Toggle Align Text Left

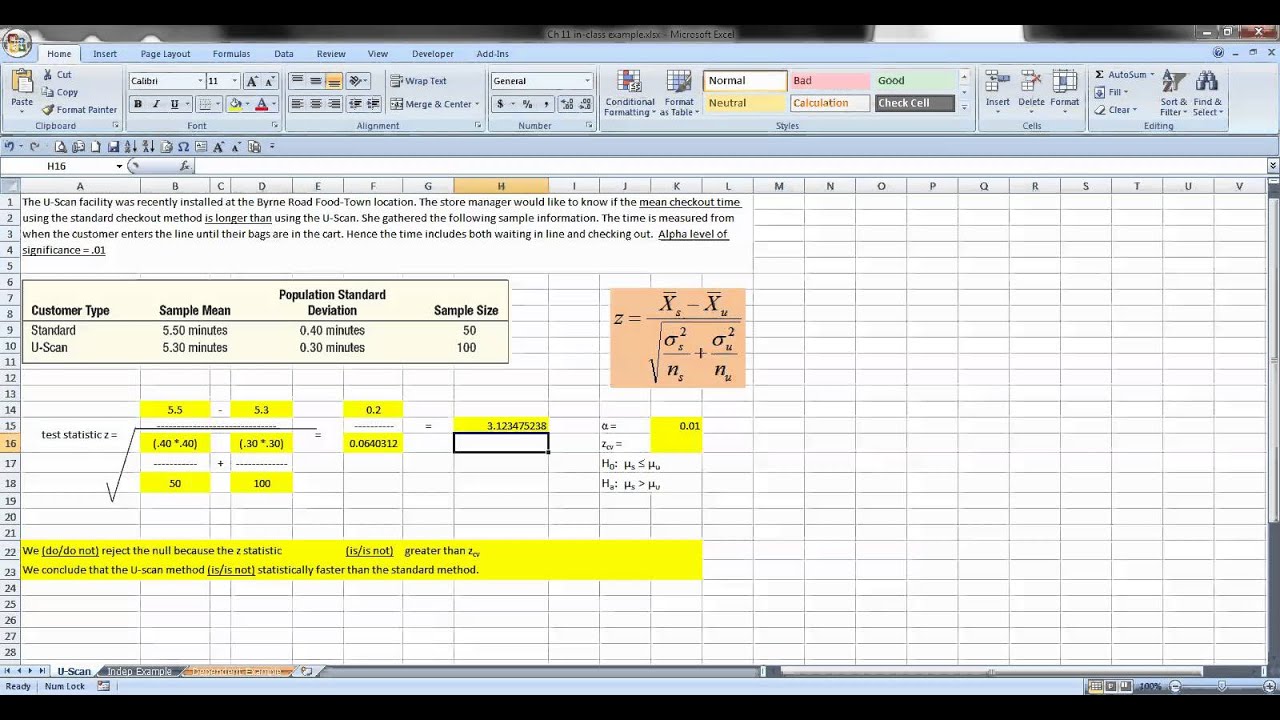pos(297,104)
